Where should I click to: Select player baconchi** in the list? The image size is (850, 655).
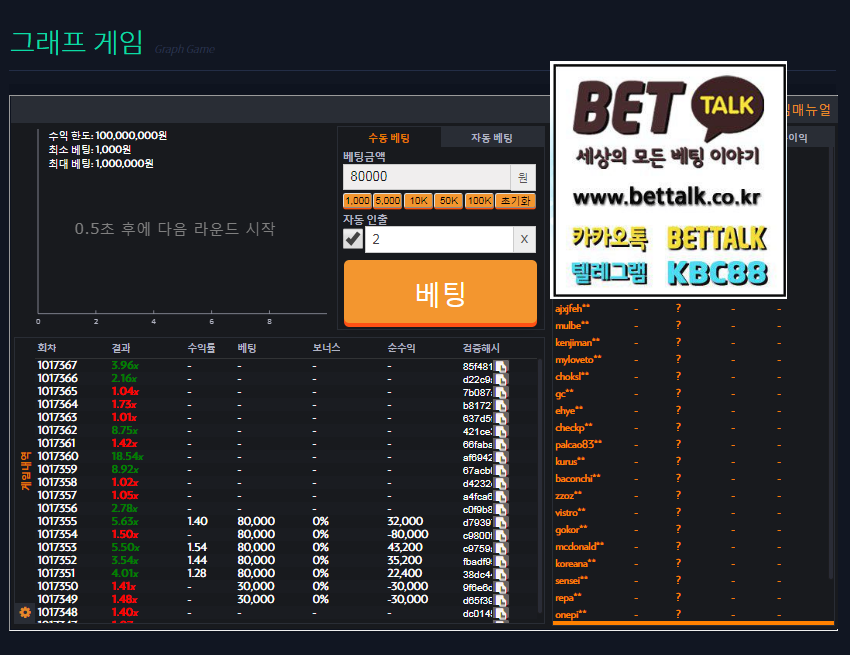click(577, 479)
